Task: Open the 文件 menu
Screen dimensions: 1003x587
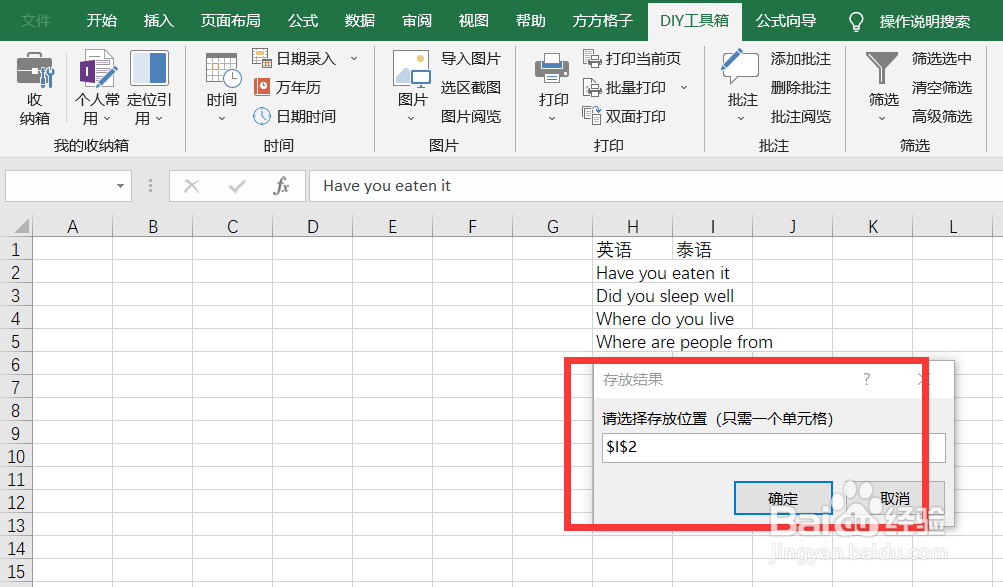Action: point(36,21)
